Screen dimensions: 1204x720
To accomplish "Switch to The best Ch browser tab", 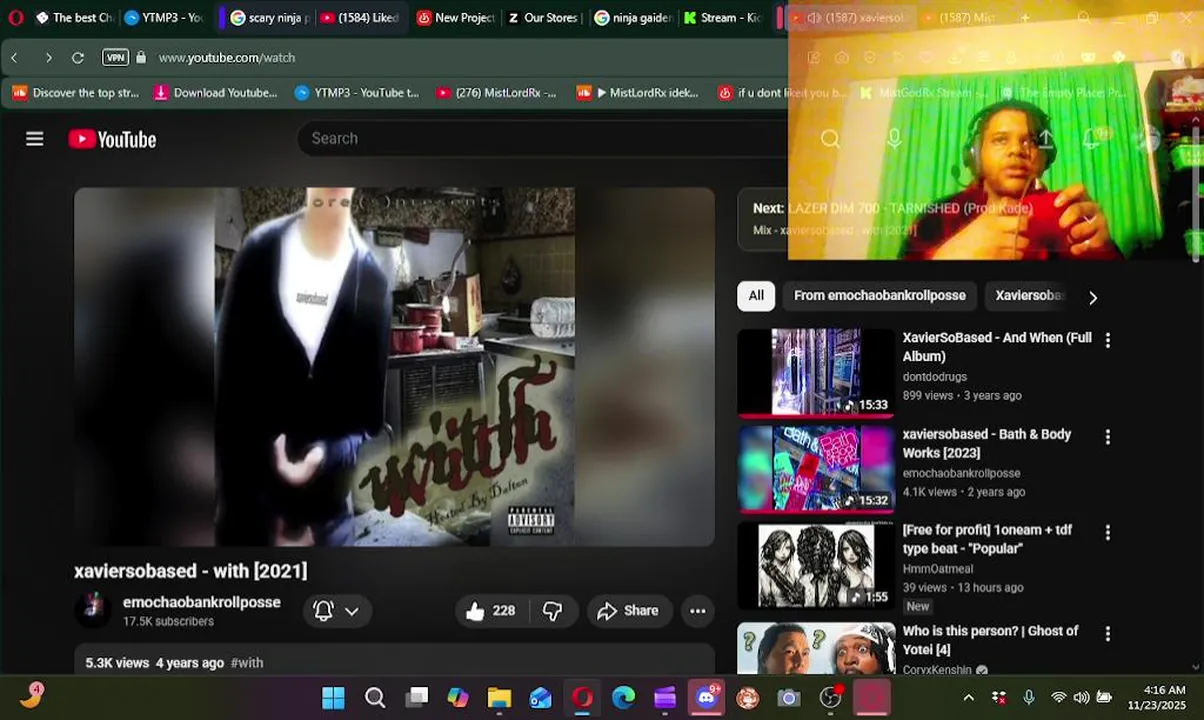I will (x=73, y=17).
